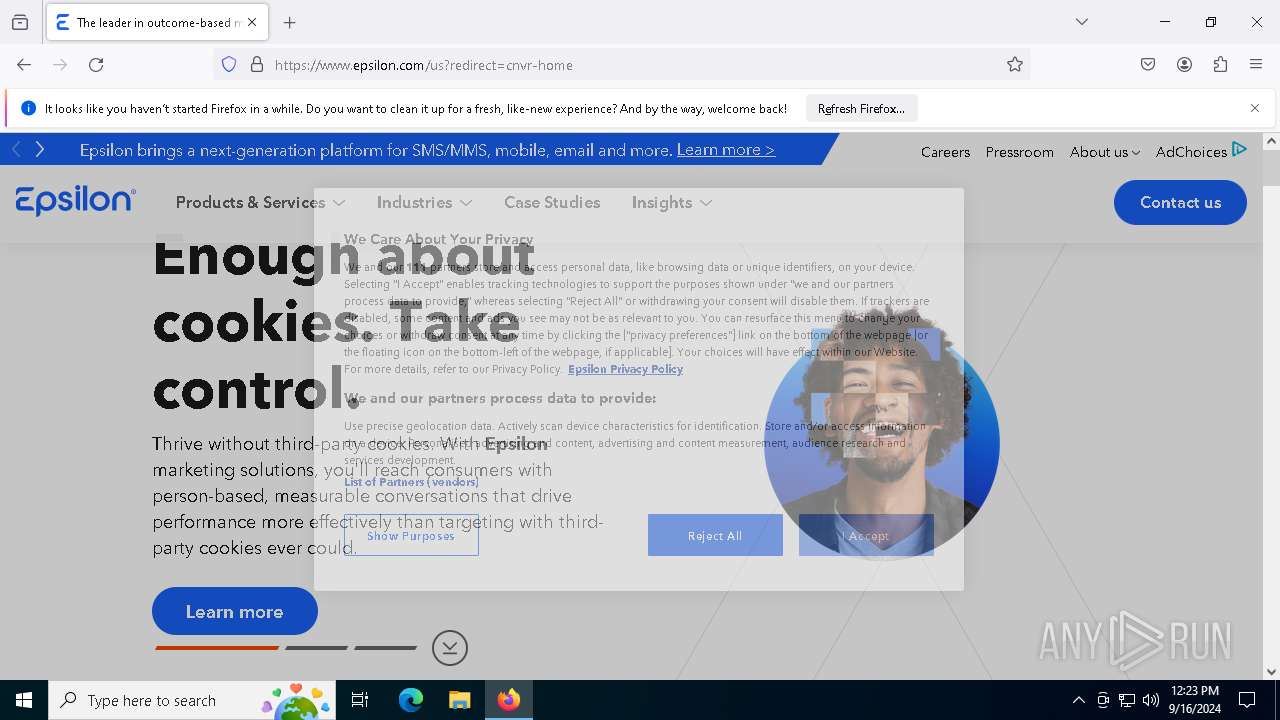List all tabs dropdown arrow

click(1082, 22)
